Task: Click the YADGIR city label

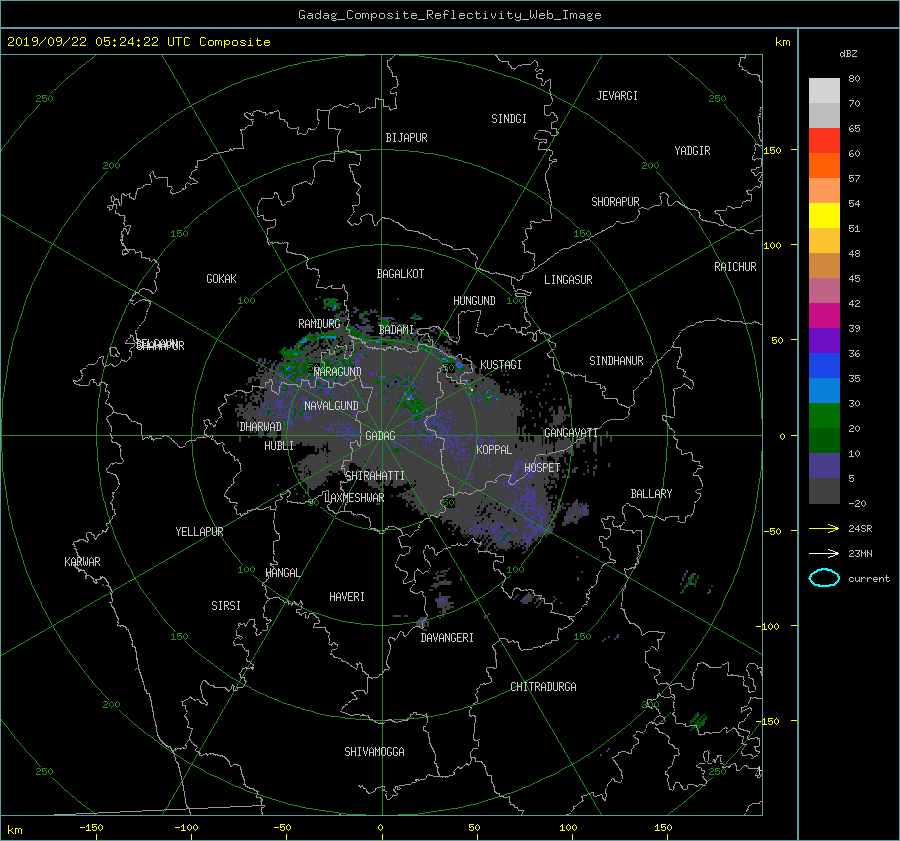Action: pos(692,151)
